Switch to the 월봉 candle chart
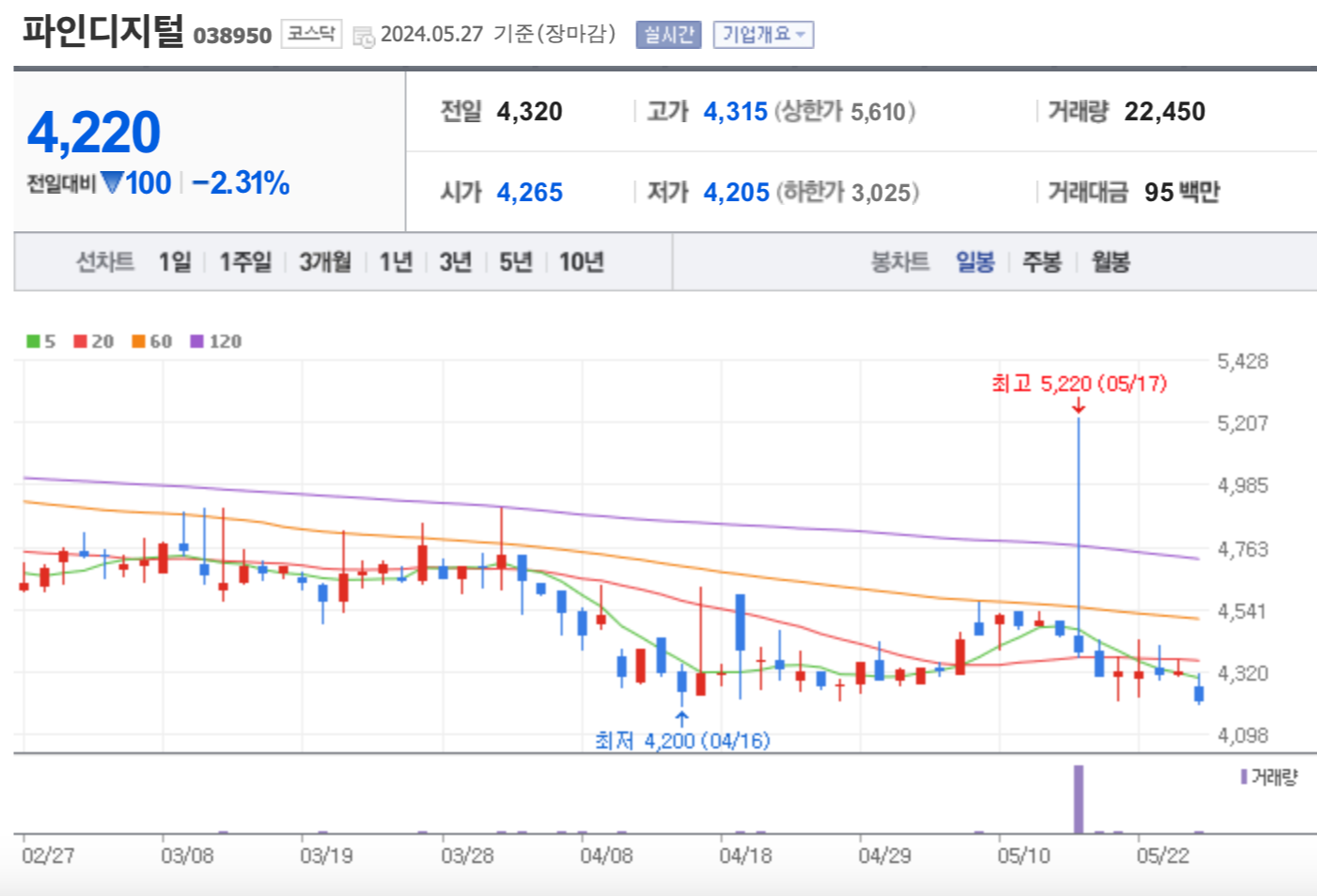This screenshot has width=1317, height=896. 1110,261
